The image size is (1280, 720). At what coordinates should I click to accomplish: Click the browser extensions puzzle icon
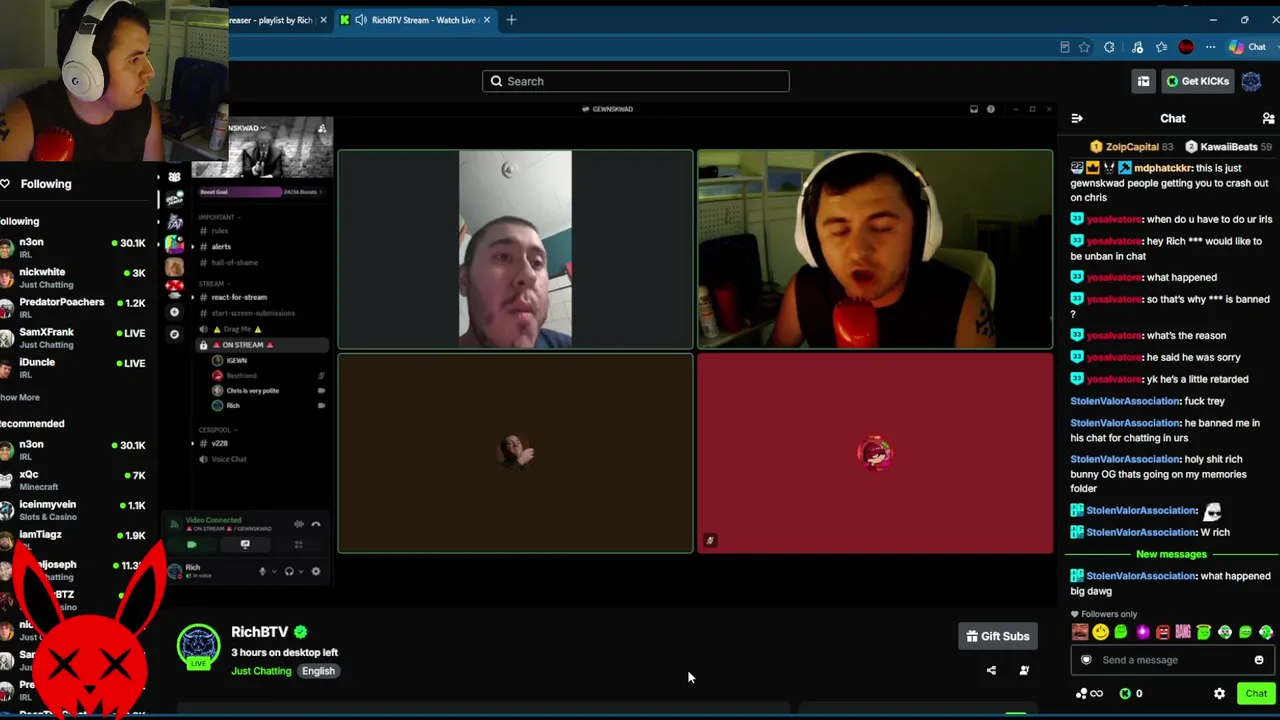(x=1109, y=47)
